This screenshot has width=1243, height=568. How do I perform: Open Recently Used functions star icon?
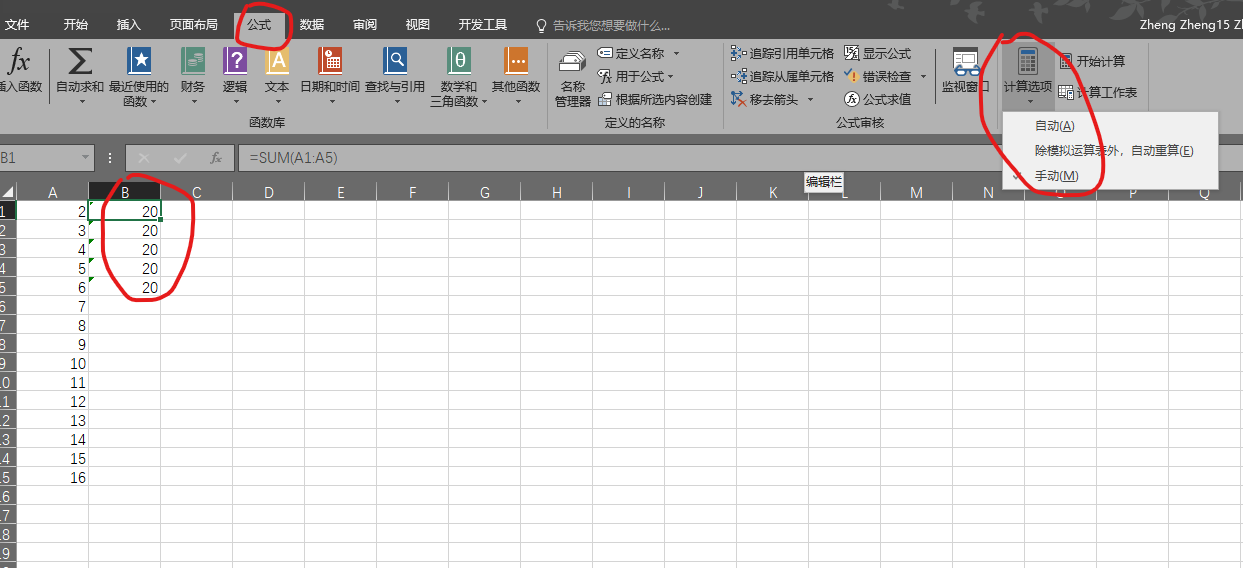click(x=139, y=61)
